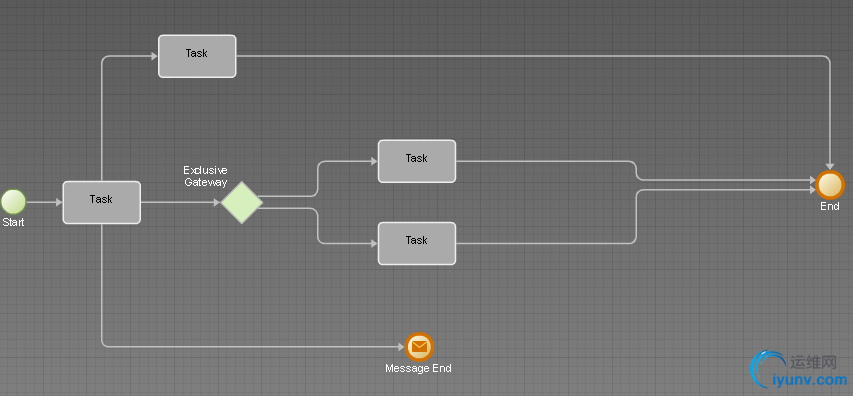
Task: Click the Message End label text
Action: point(418,368)
